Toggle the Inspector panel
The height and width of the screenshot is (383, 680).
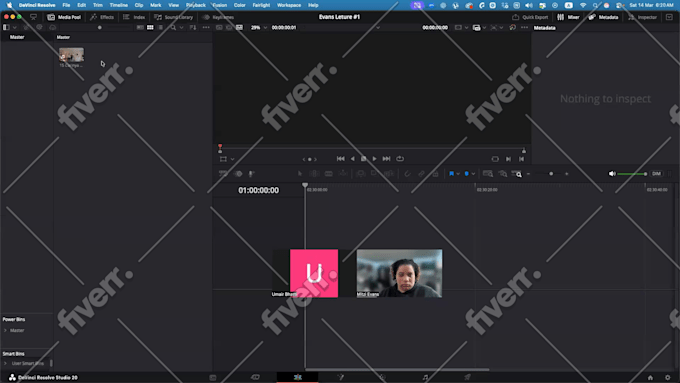pyautogui.click(x=642, y=17)
